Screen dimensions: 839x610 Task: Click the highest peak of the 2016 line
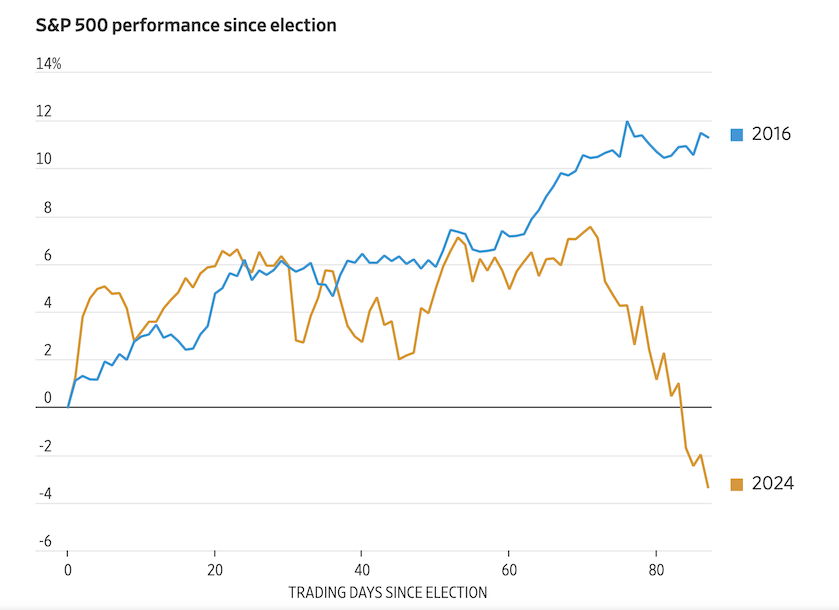pyautogui.click(x=627, y=122)
